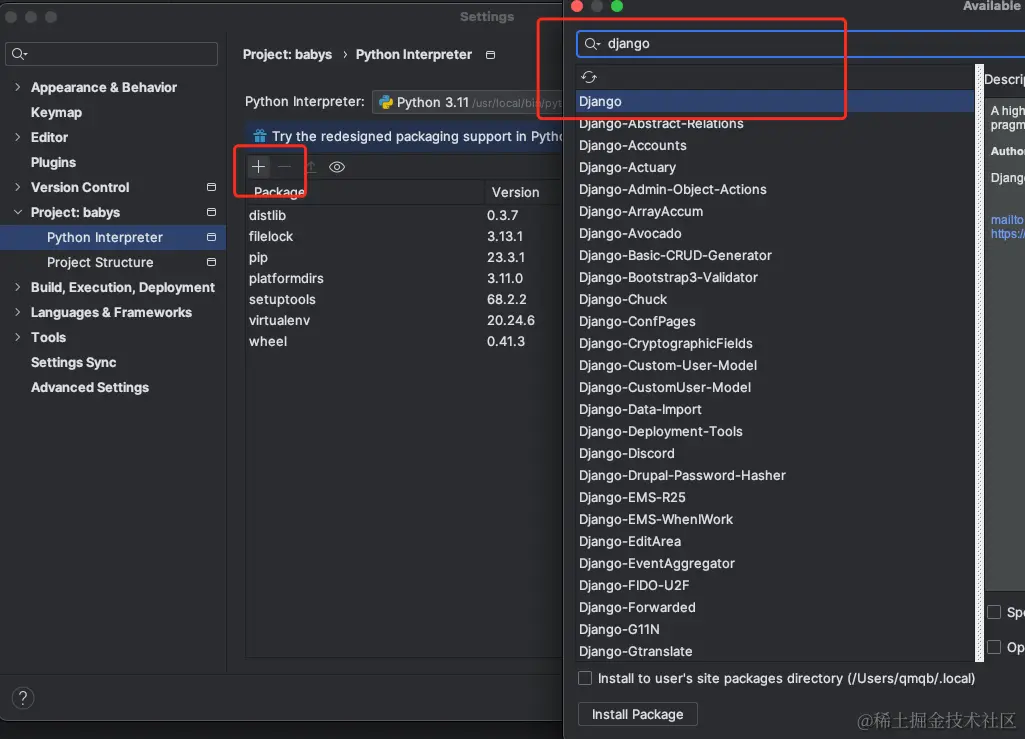This screenshot has width=1025, height=739.
Task: Click the Install Package button
Action: tap(637, 714)
